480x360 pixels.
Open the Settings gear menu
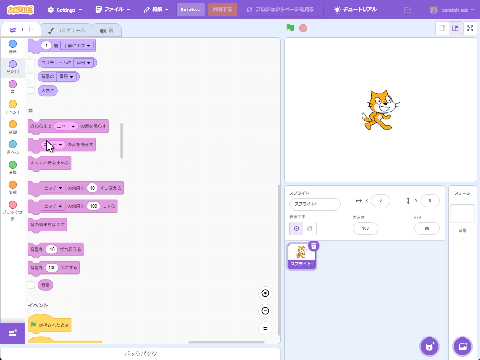(x=65, y=10)
